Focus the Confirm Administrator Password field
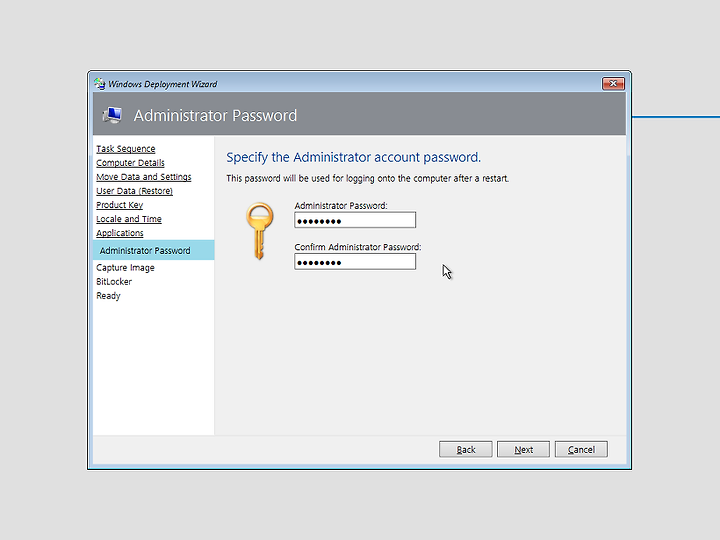Image resolution: width=720 pixels, height=540 pixels. tap(355, 262)
